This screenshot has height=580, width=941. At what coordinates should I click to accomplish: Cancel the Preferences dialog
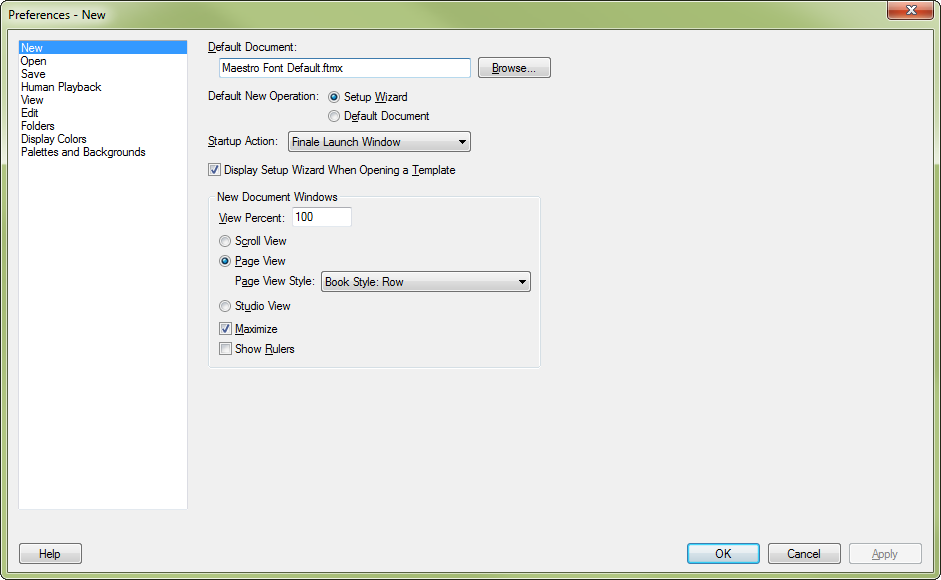coord(804,554)
